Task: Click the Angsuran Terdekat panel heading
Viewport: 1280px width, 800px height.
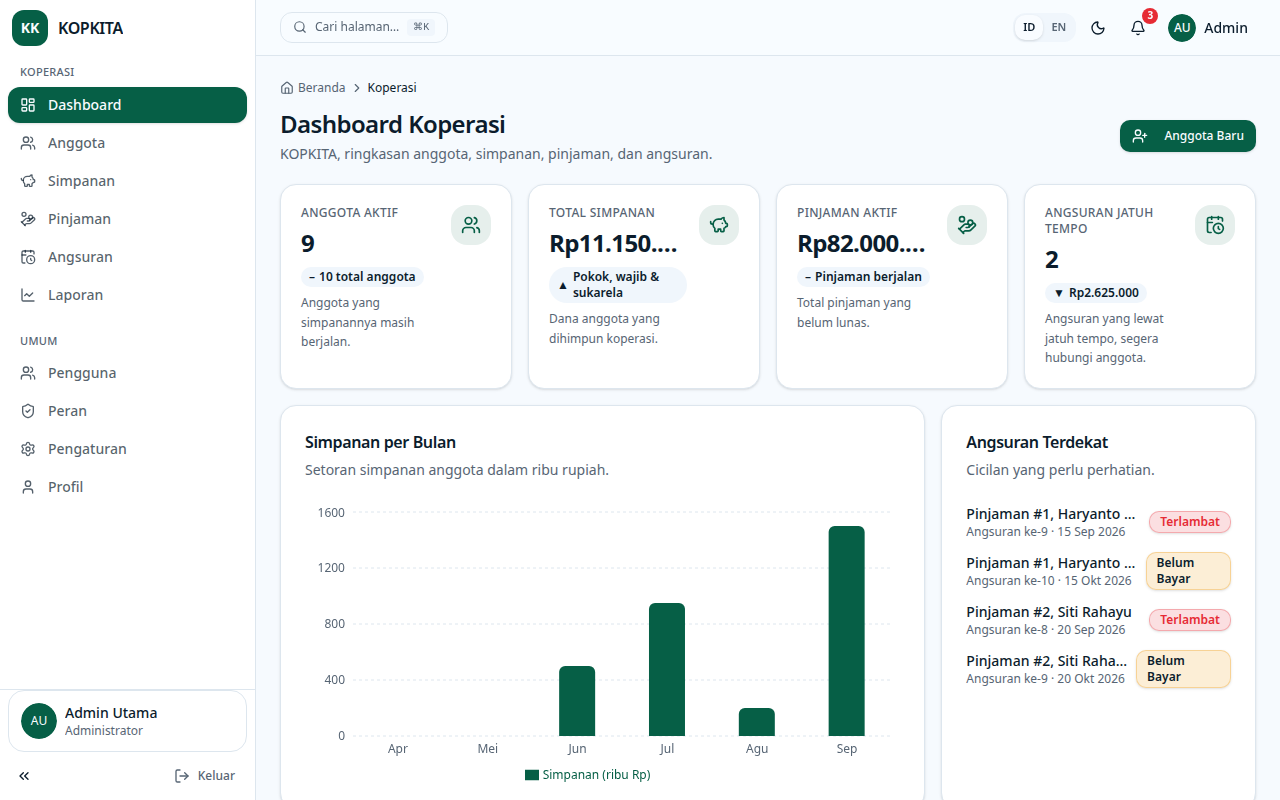Action: pyautogui.click(x=1037, y=442)
